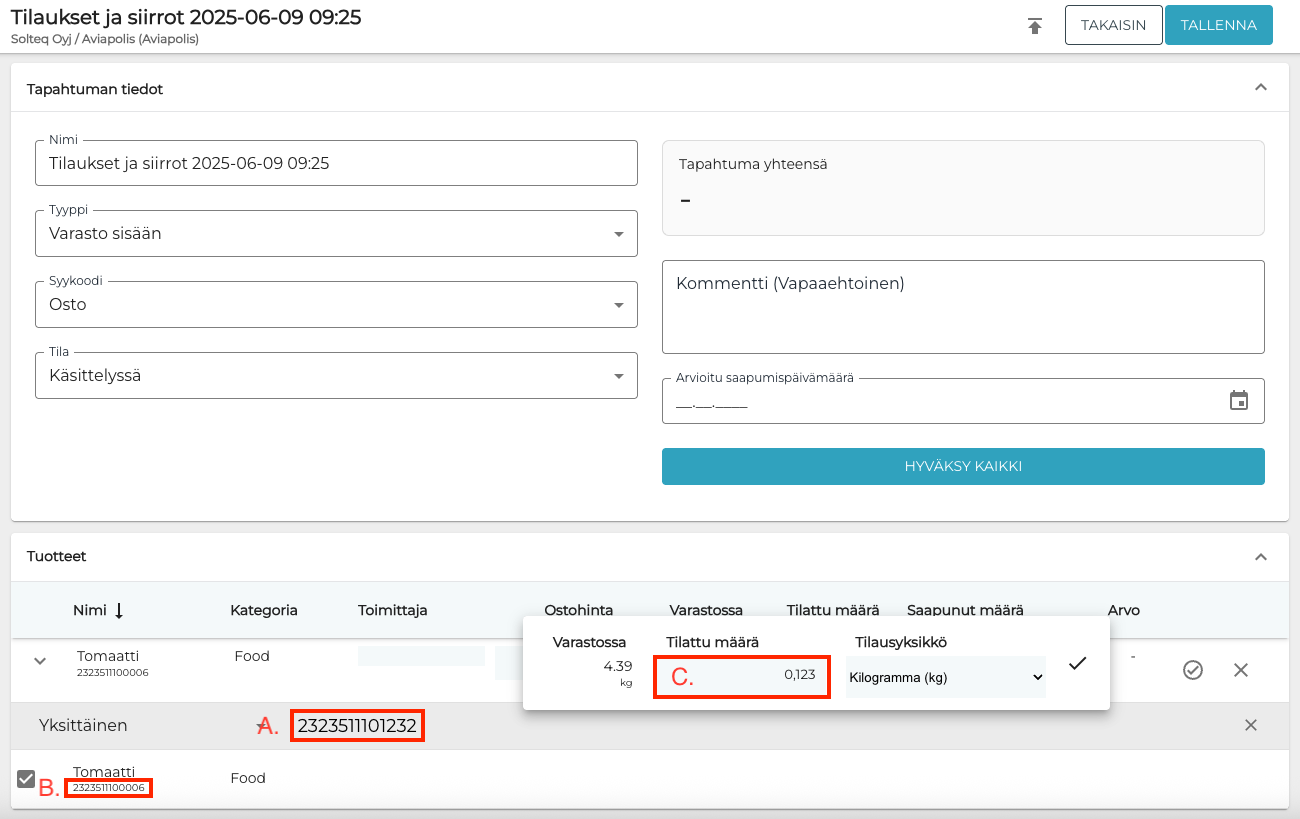This screenshot has width=1300, height=819.
Task: Open the calendar date picker icon
Action: (x=1239, y=400)
